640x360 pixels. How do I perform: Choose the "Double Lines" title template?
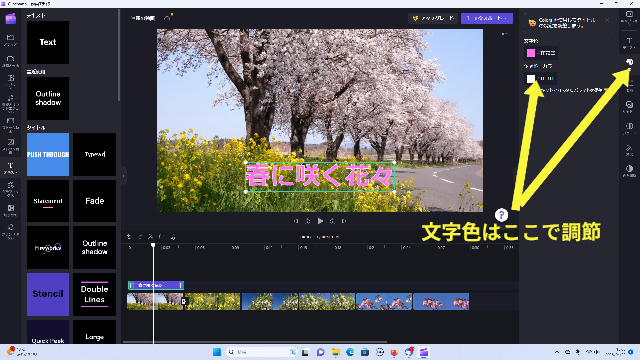coord(94,294)
